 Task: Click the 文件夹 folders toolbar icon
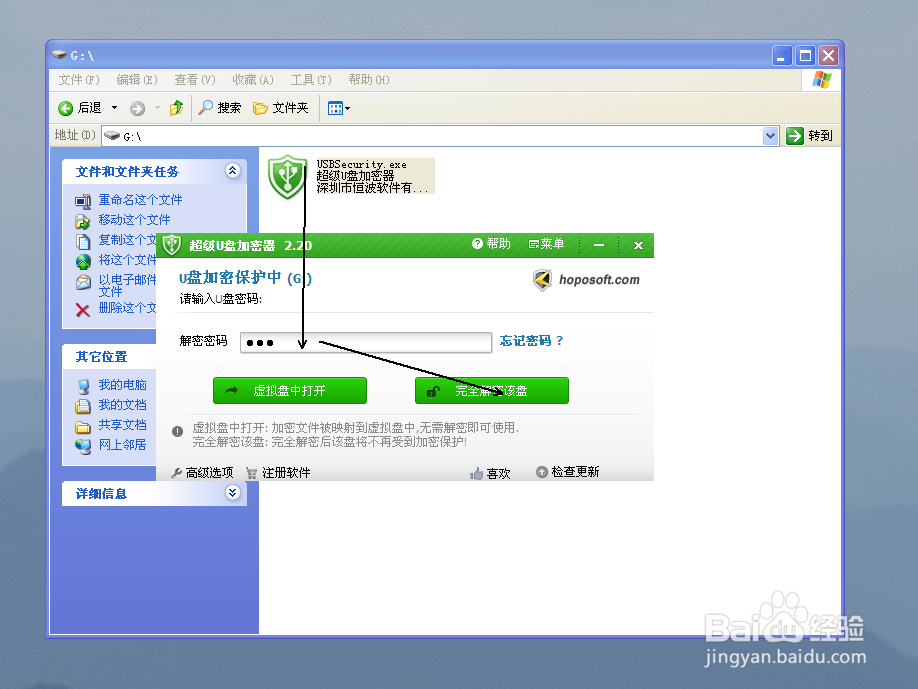pyautogui.click(x=259, y=108)
